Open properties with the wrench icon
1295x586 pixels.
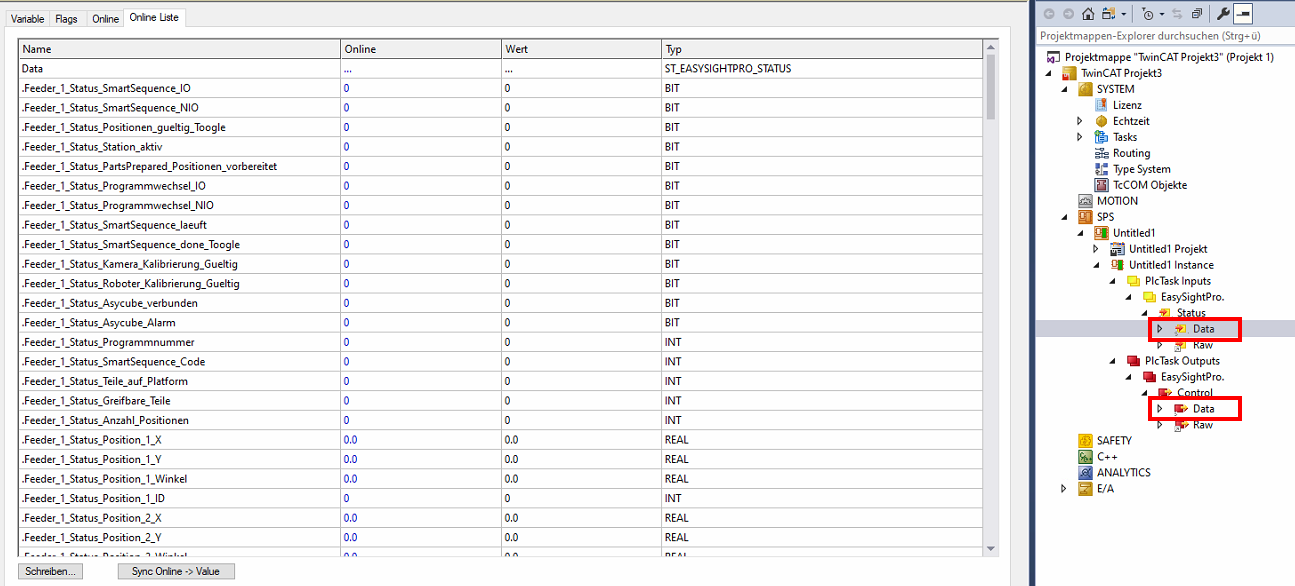(1222, 14)
